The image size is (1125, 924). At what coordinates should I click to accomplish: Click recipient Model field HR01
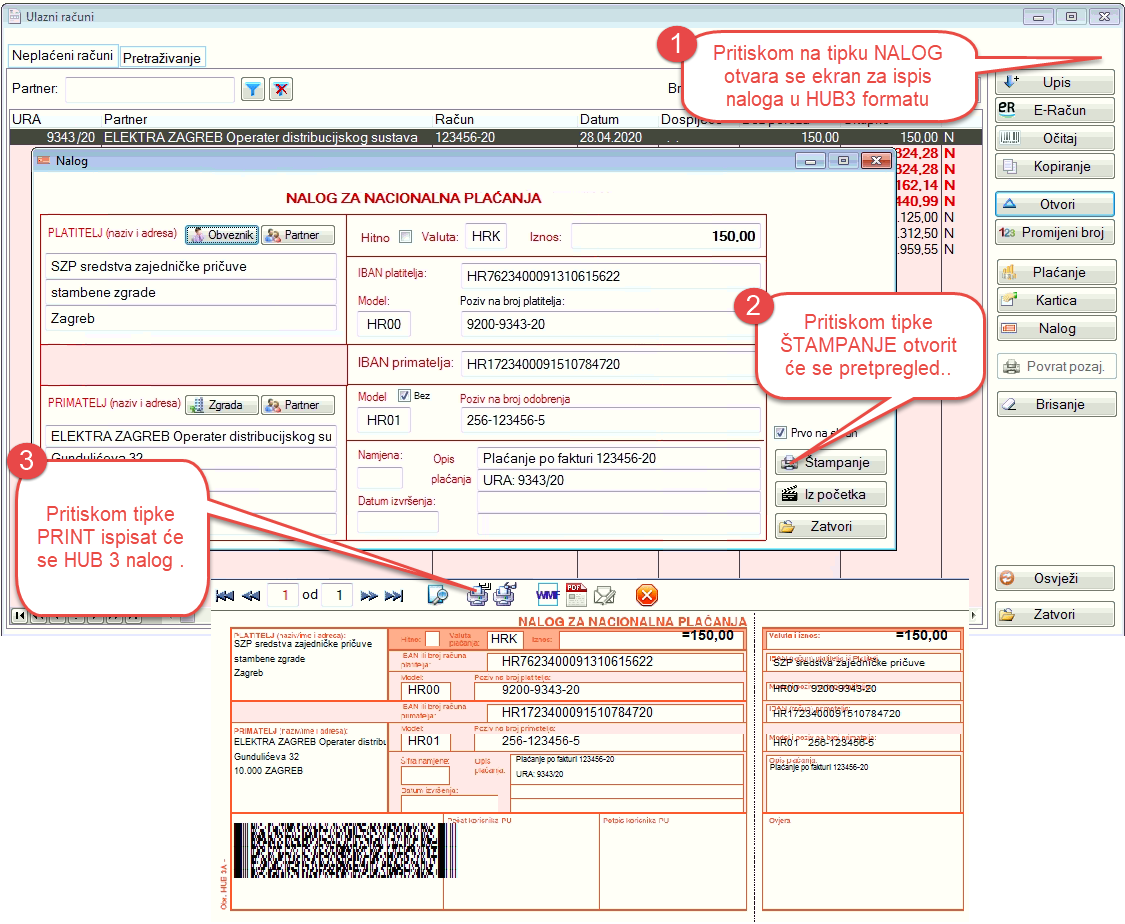click(x=384, y=420)
